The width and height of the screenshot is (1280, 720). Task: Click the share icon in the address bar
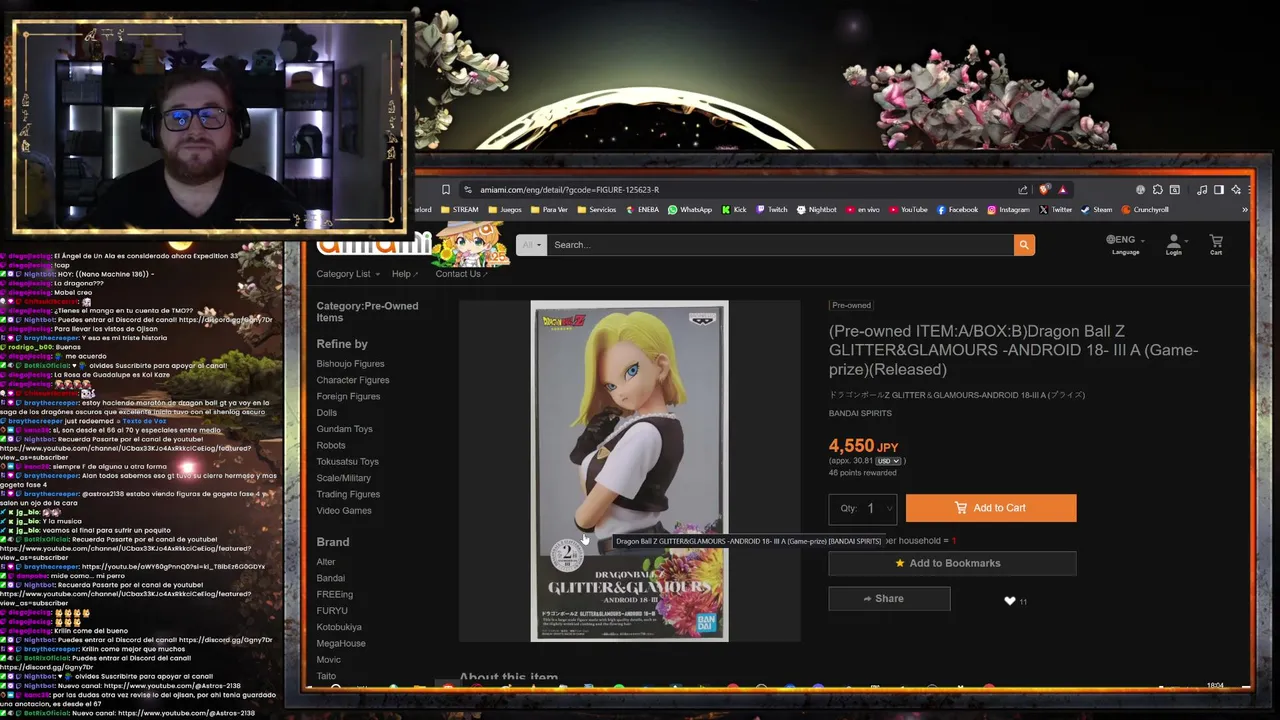click(1023, 189)
